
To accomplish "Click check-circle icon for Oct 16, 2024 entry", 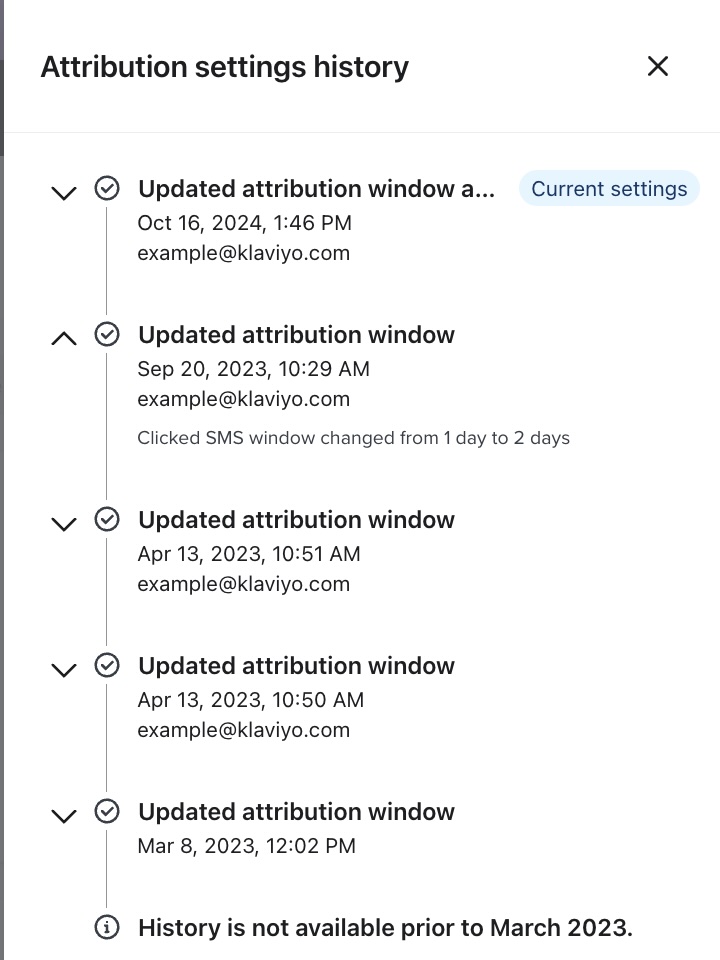I will [107, 188].
